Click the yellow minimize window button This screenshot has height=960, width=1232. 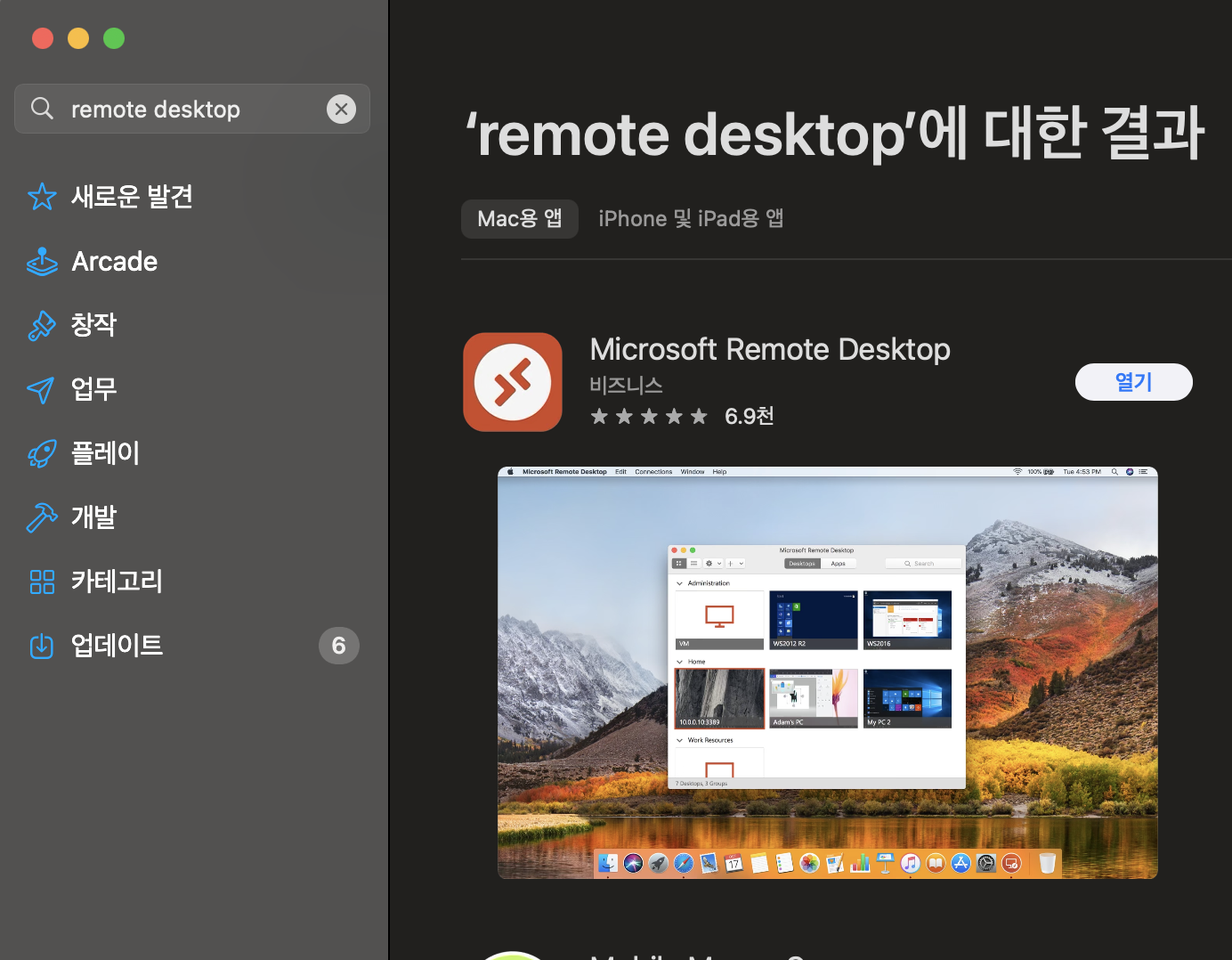tap(78, 38)
